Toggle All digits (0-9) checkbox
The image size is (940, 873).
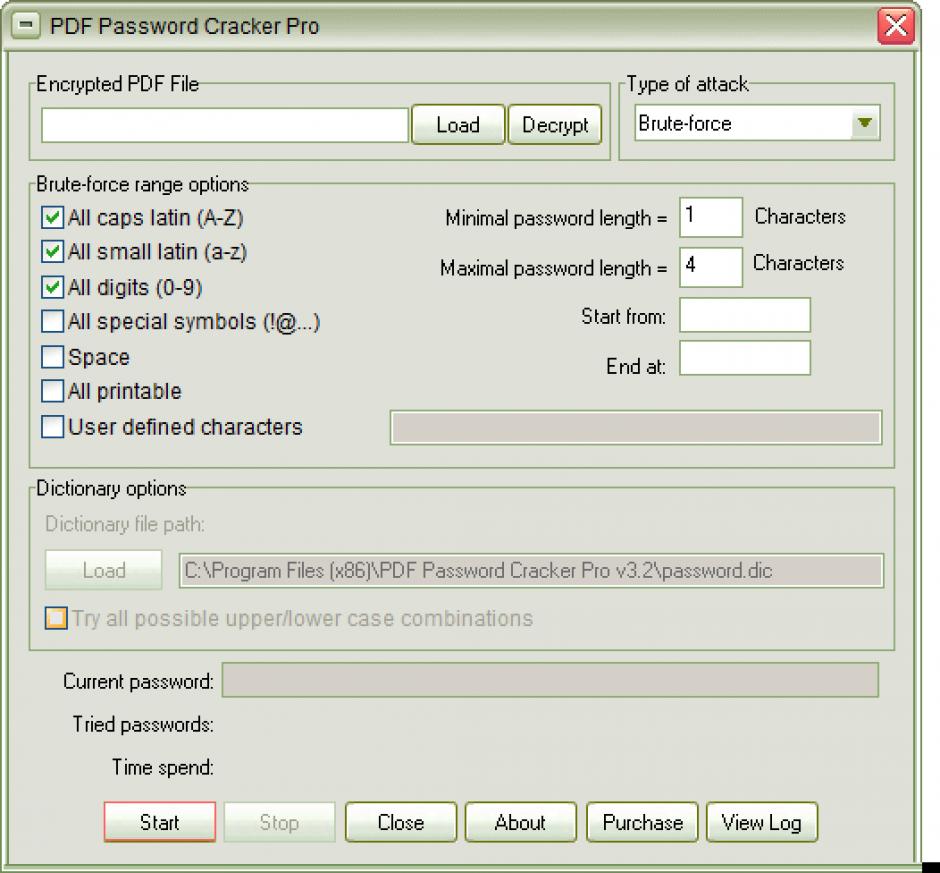click(53, 287)
